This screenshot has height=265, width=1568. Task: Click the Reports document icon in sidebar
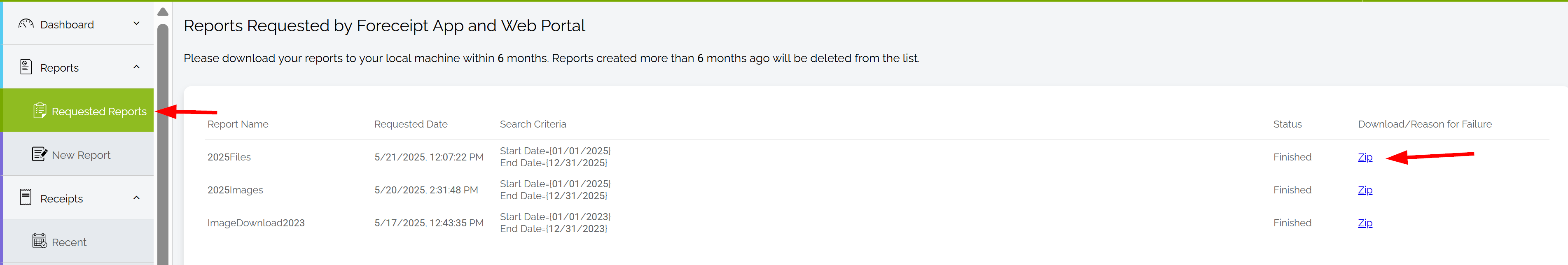pyautogui.click(x=26, y=67)
